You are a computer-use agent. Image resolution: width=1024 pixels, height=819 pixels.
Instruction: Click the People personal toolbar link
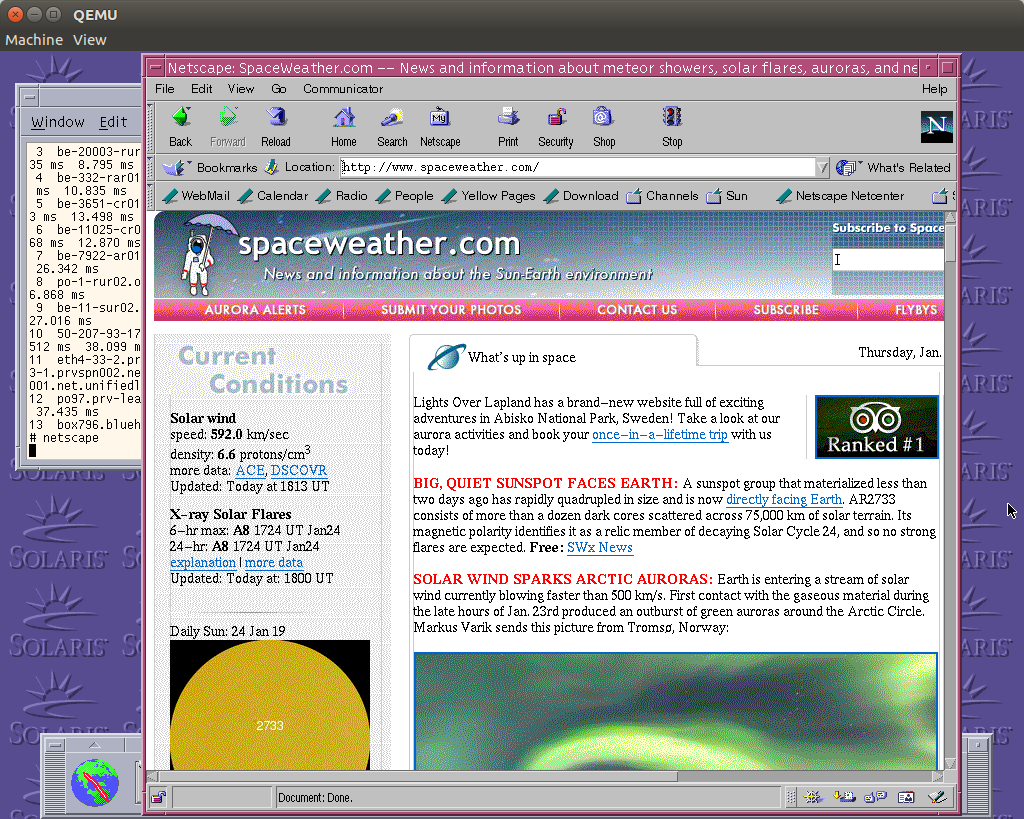tap(405, 196)
